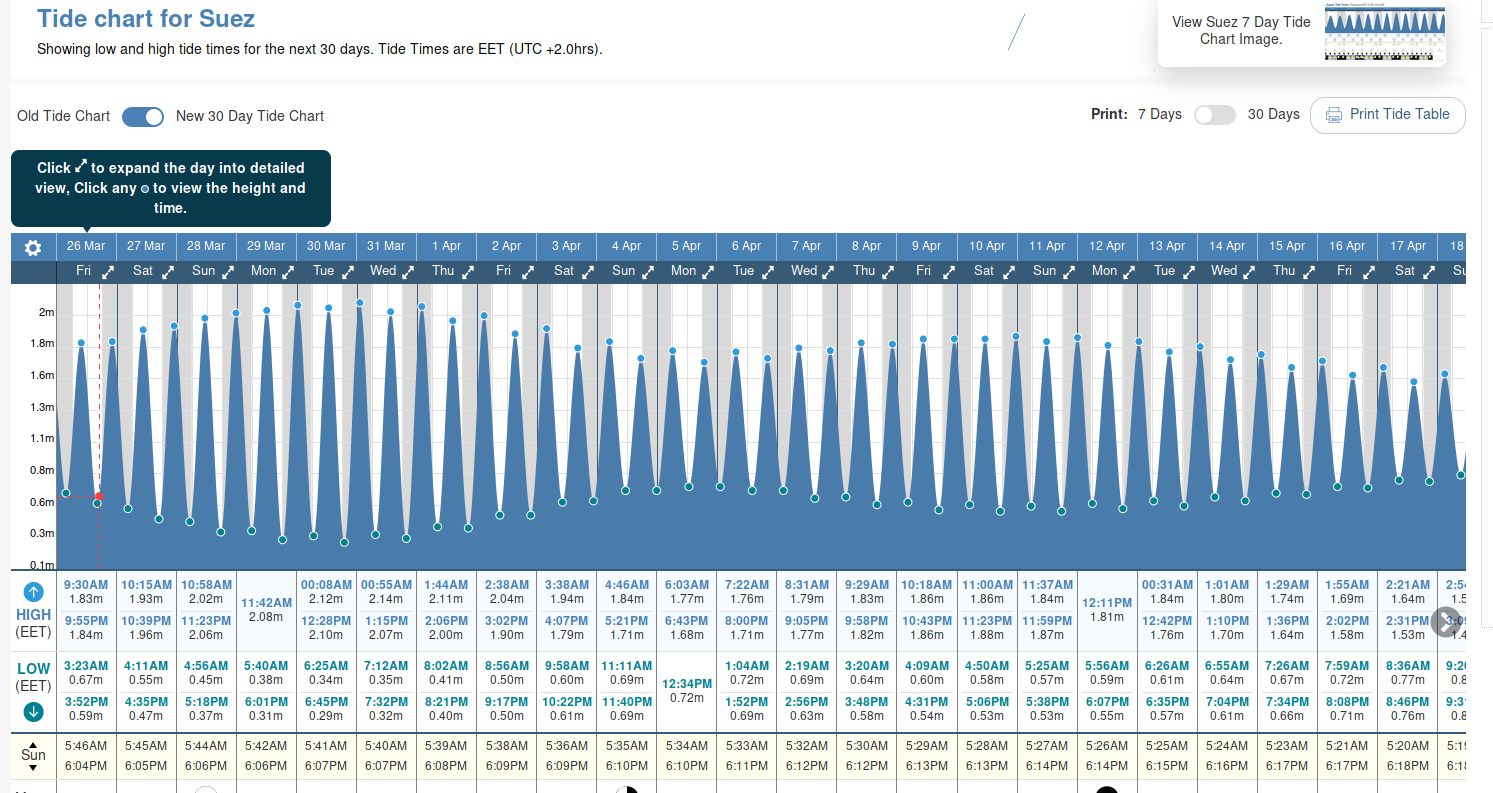Toggle Print 7 Days/30 Days switch
The width and height of the screenshot is (1493, 793).
[x=1214, y=115]
